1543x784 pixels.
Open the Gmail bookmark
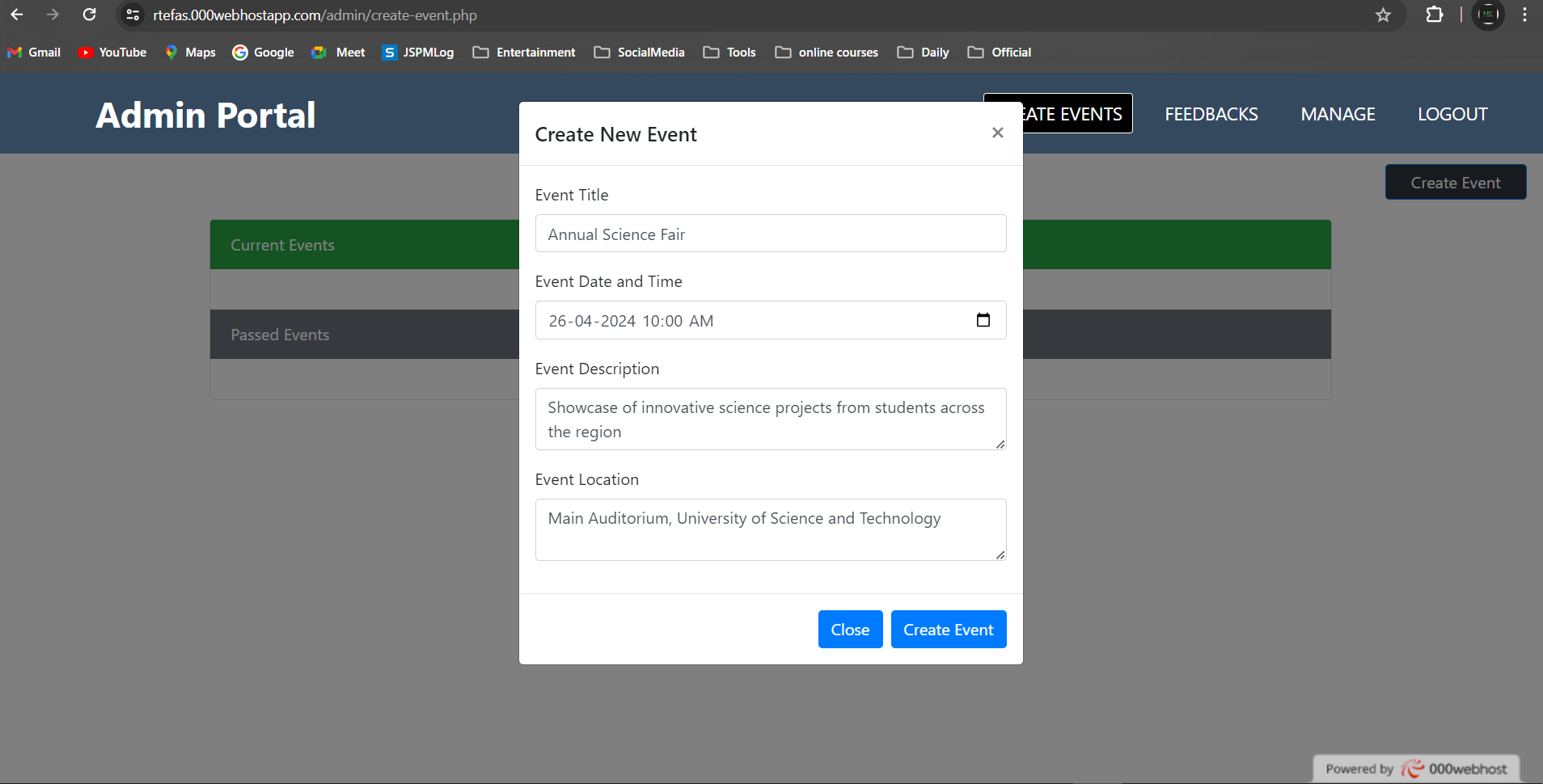click(34, 52)
